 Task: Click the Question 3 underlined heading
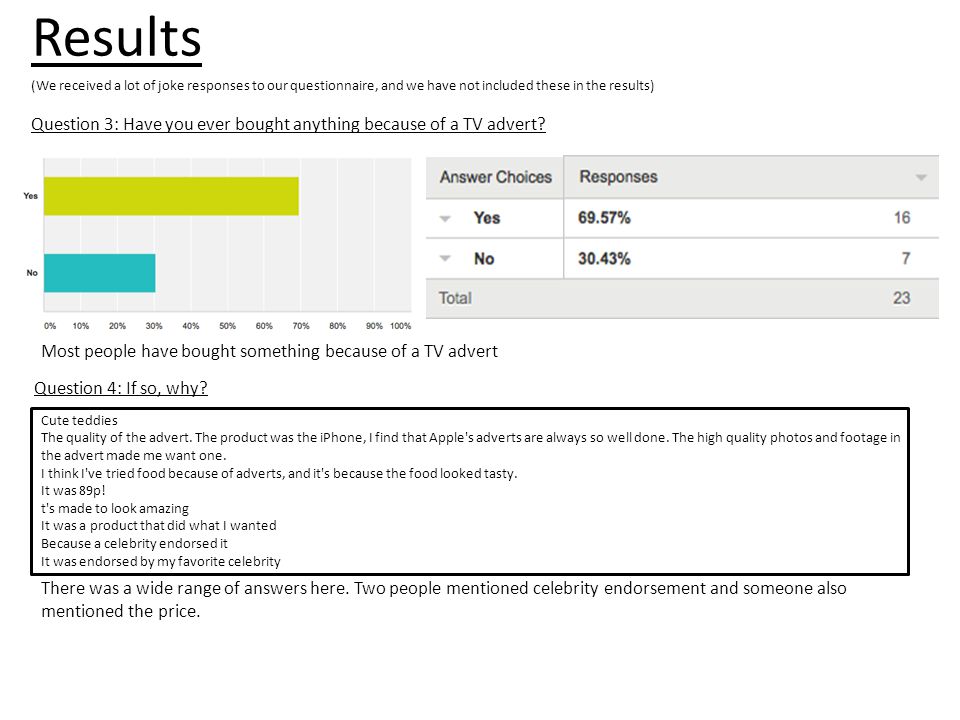[x=288, y=124]
